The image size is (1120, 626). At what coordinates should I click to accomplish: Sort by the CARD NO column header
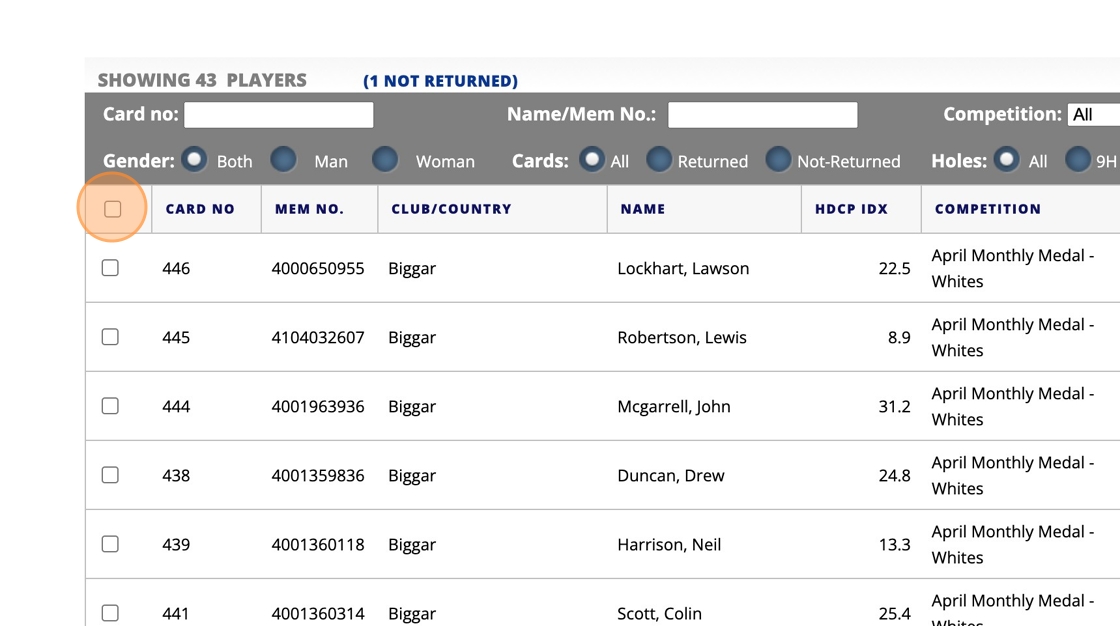pyautogui.click(x=200, y=209)
